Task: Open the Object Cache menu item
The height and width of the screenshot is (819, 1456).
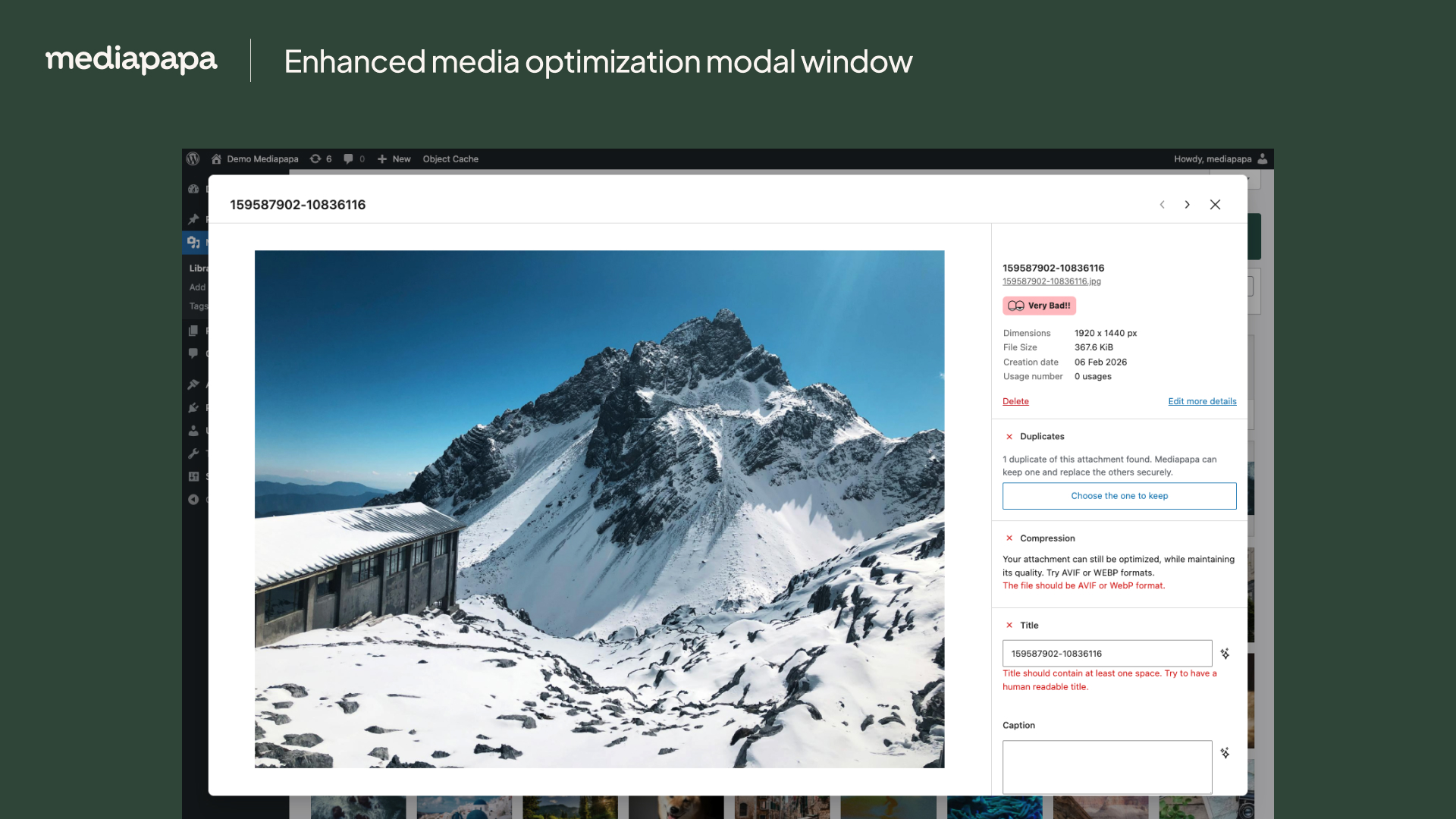Action: point(450,158)
